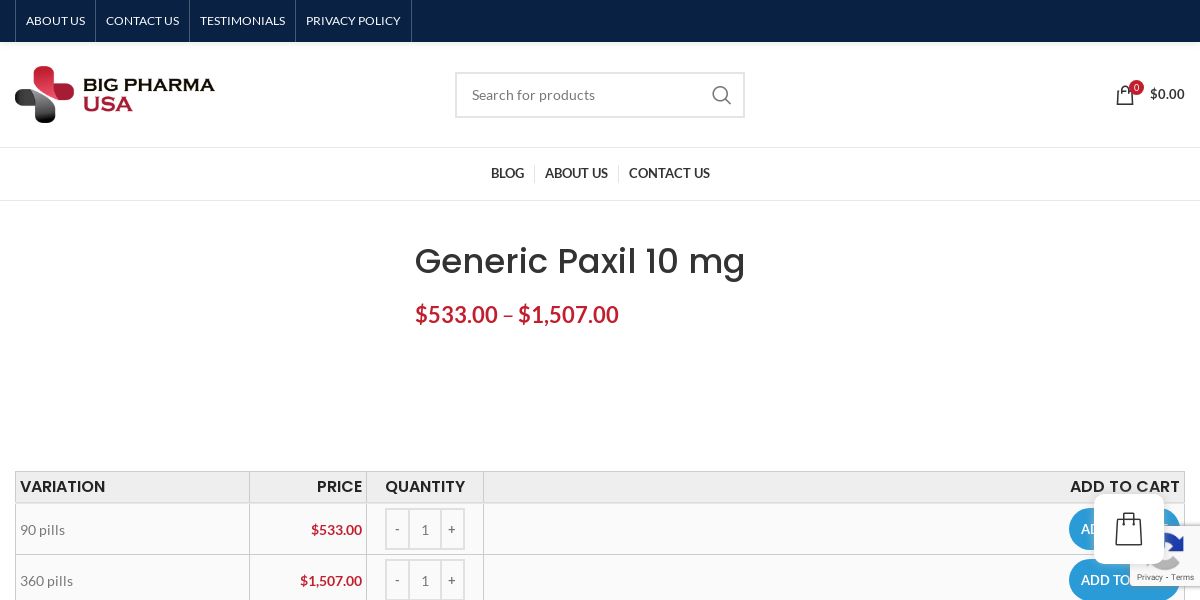Increase quantity for 90 pills
1200x600 pixels.
(452, 529)
